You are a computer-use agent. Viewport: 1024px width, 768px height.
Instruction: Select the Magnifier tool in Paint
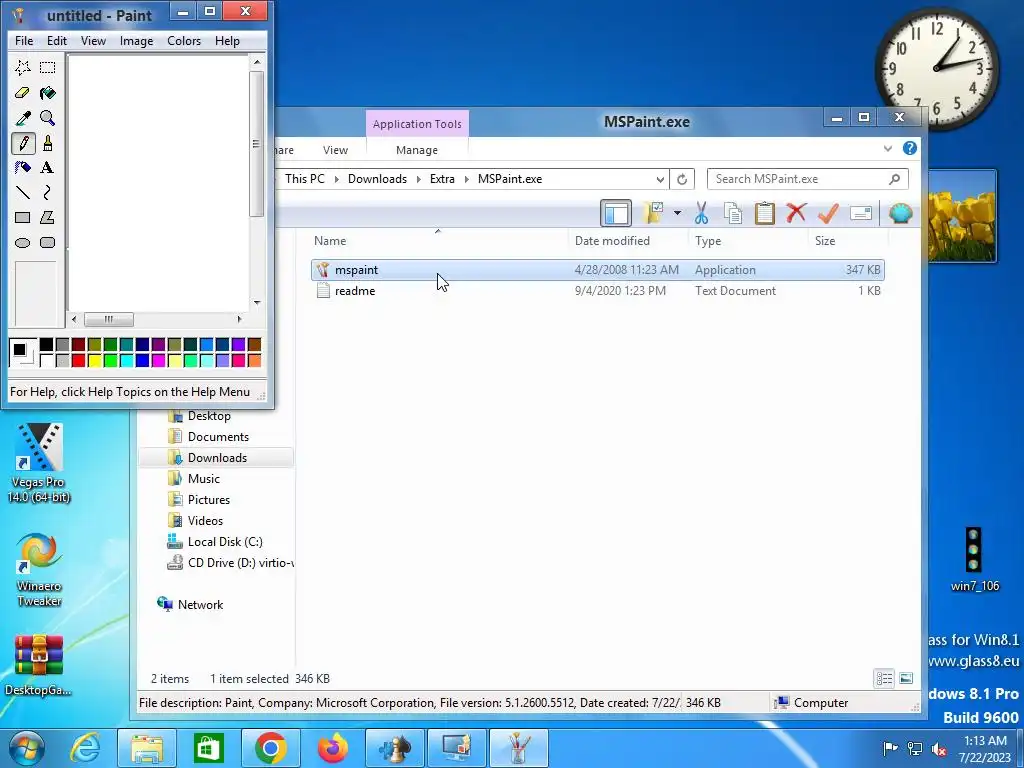point(48,118)
